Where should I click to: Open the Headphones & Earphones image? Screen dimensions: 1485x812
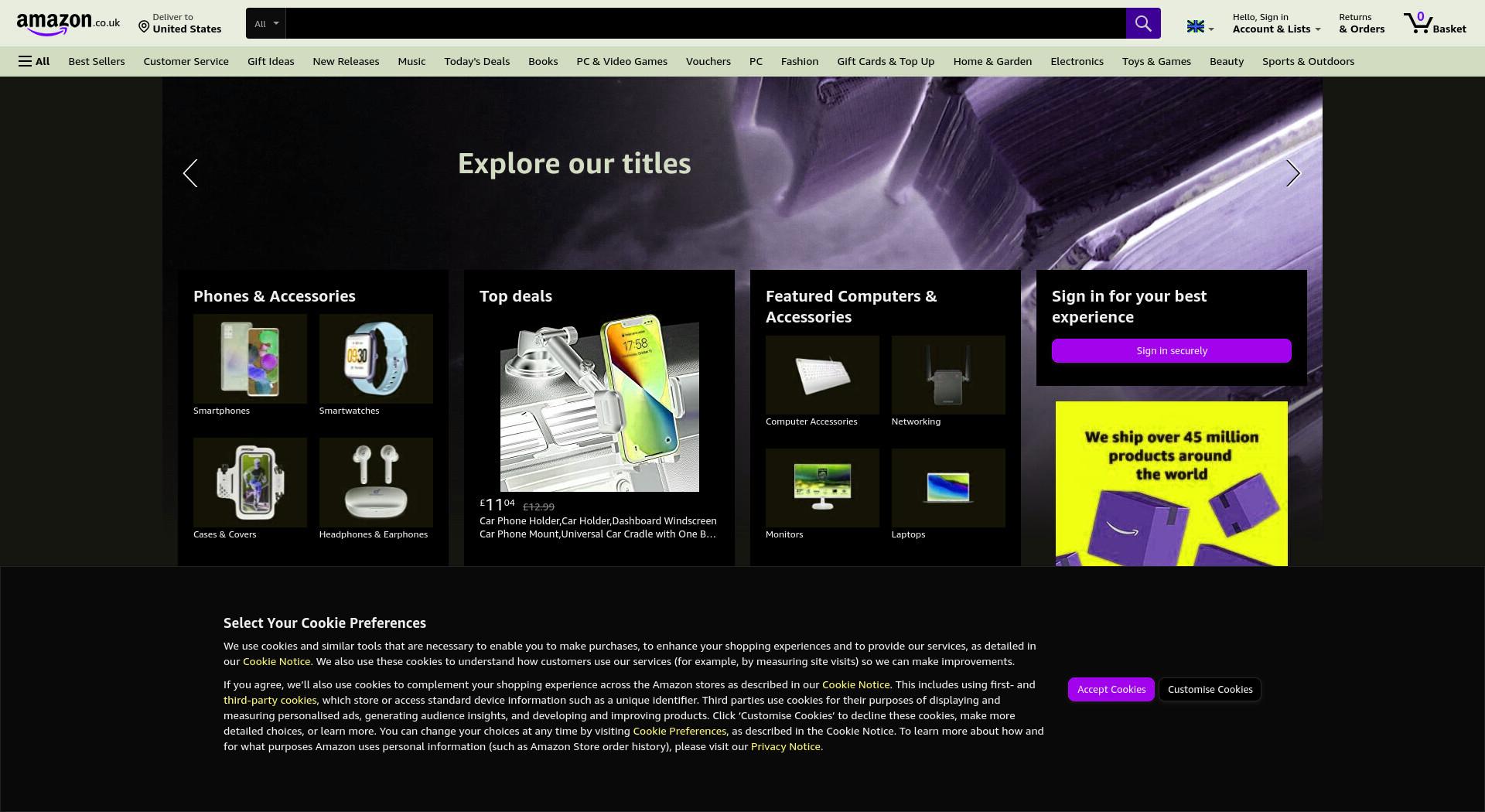[x=376, y=483]
